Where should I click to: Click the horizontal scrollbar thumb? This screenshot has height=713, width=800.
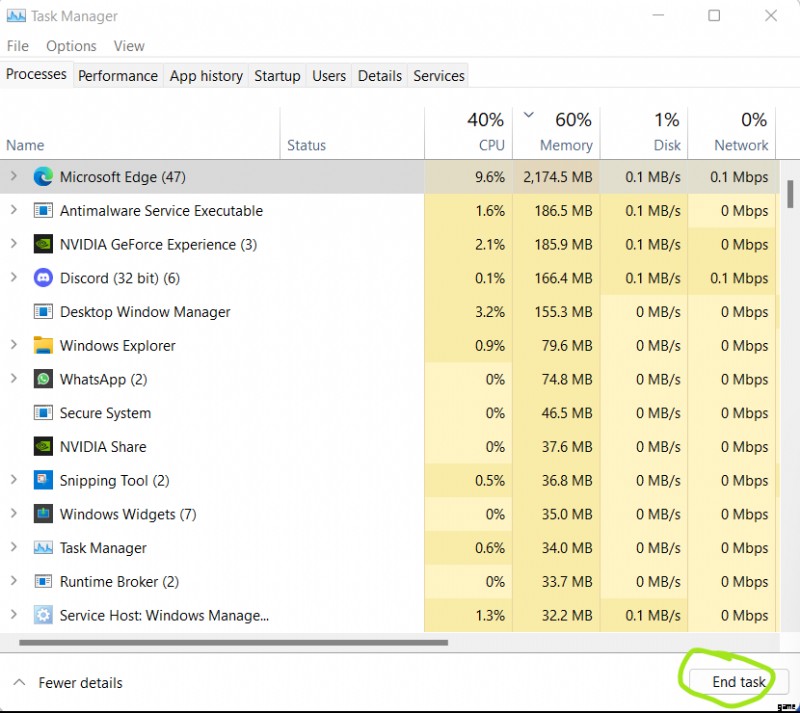(x=234, y=643)
